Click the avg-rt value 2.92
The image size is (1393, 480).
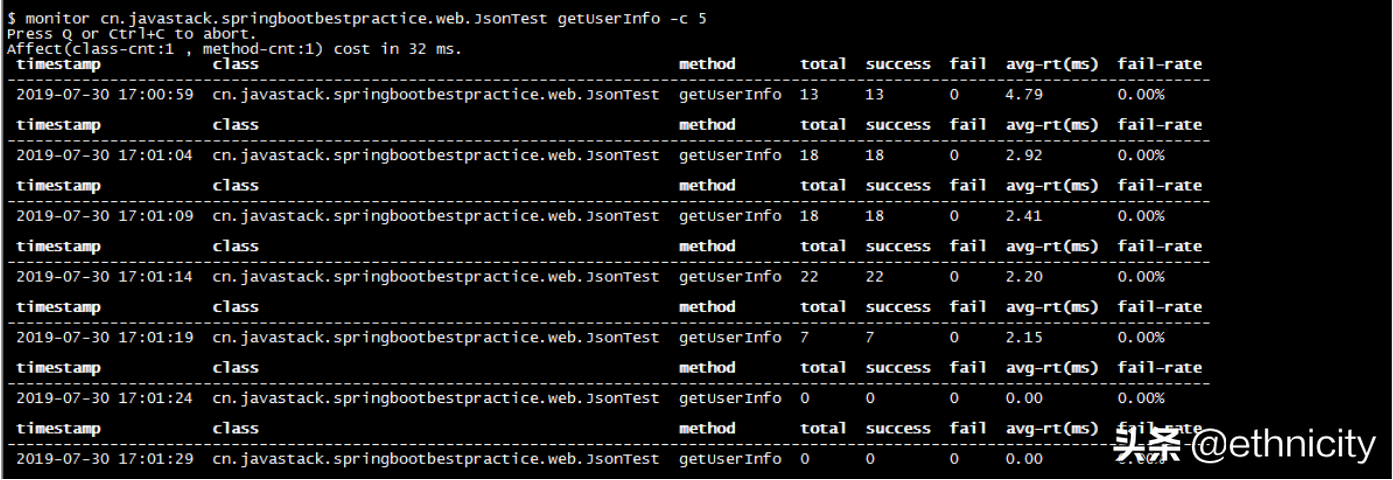[1024, 156]
